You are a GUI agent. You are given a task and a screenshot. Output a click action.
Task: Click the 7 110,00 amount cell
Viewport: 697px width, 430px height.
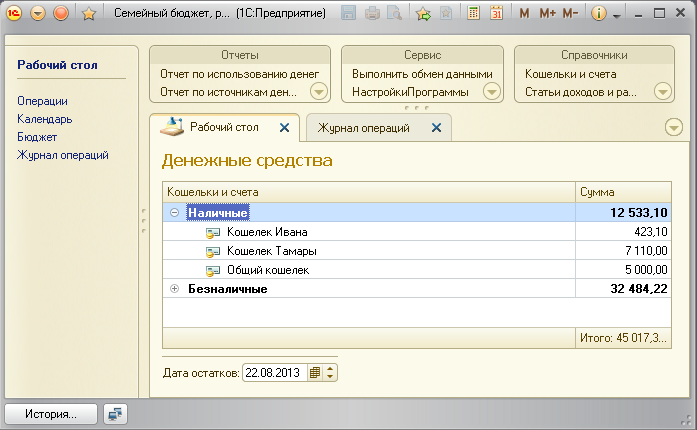[x=623, y=251]
